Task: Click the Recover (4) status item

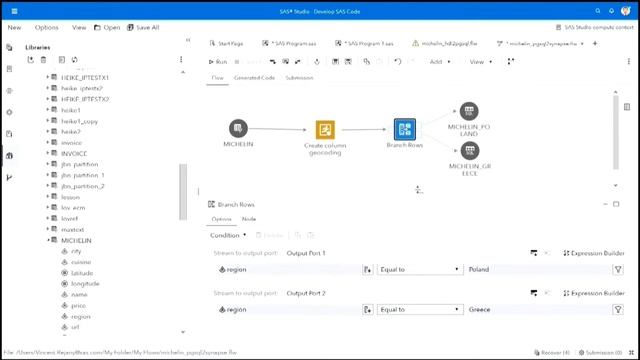Action: (552, 352)
